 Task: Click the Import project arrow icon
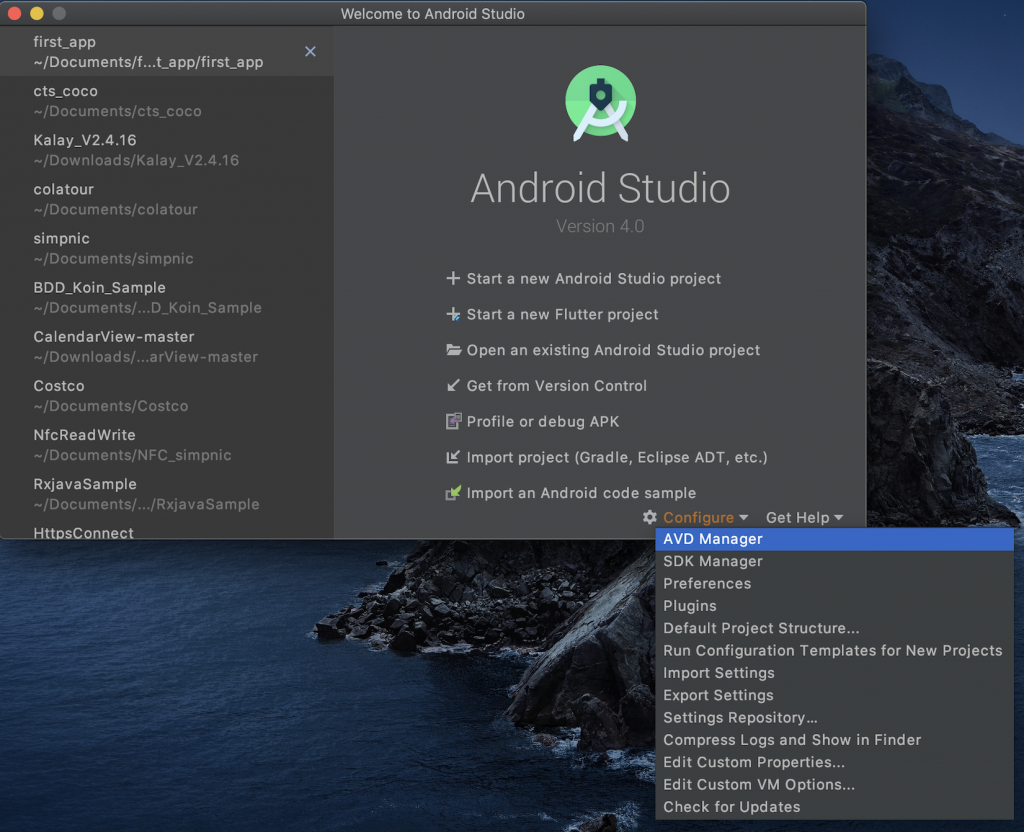point(453,456)
